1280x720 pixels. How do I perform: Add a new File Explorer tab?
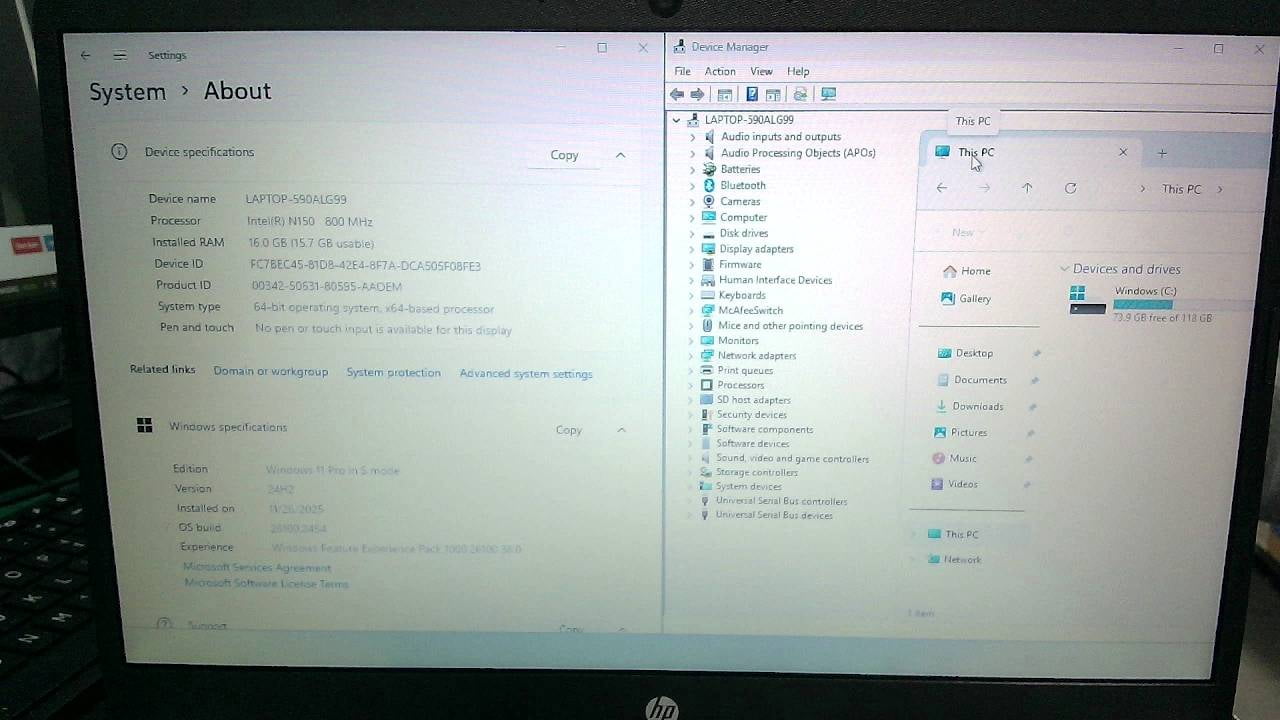pyautogui.click(x=1162, y=153)
